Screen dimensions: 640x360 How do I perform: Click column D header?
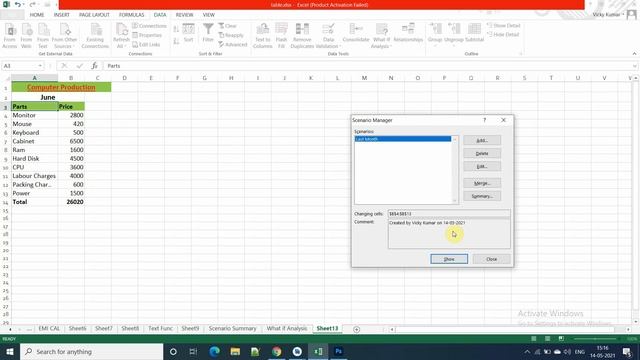pyautogui.click(x=124, y=78)
